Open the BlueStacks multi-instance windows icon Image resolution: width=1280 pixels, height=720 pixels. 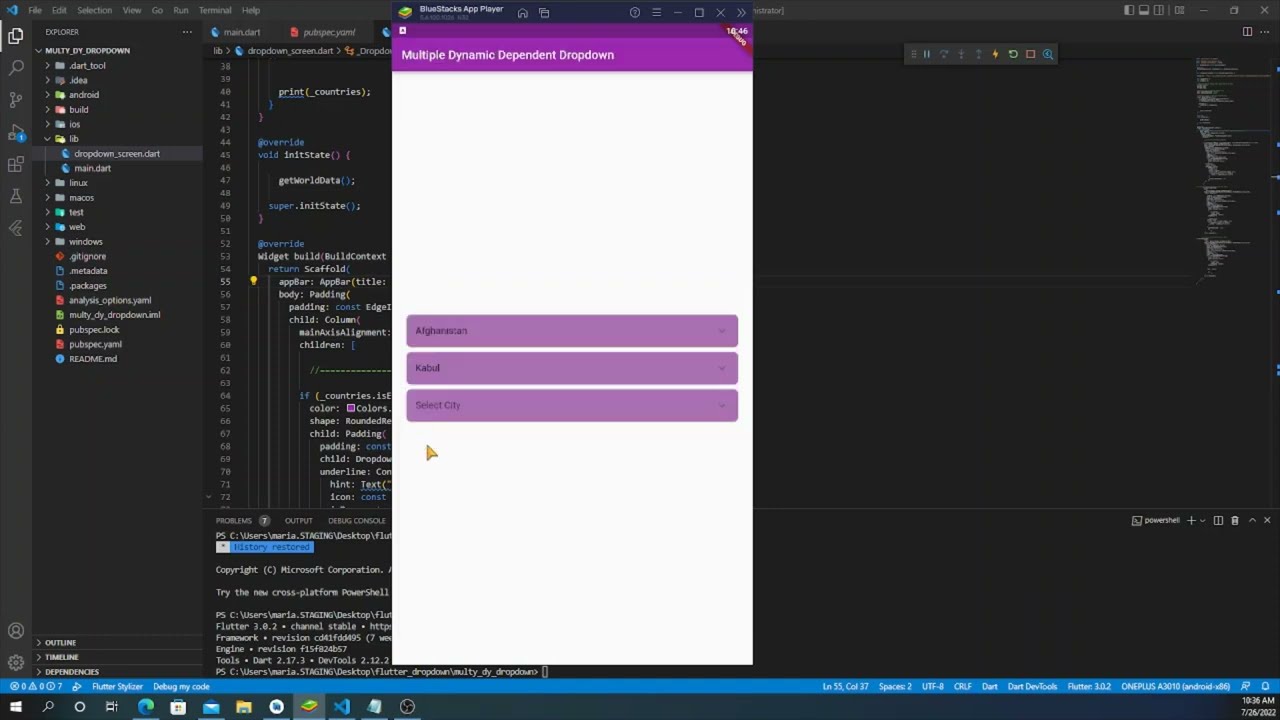point(544,13)
